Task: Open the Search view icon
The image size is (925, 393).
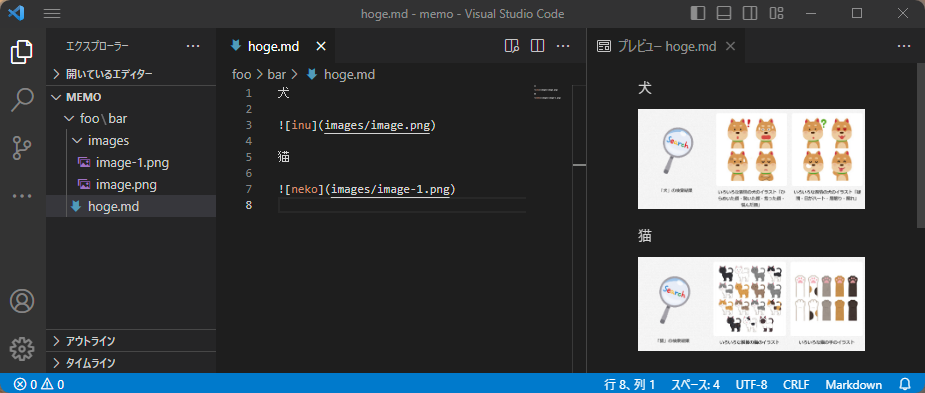Action: point(22,100)
